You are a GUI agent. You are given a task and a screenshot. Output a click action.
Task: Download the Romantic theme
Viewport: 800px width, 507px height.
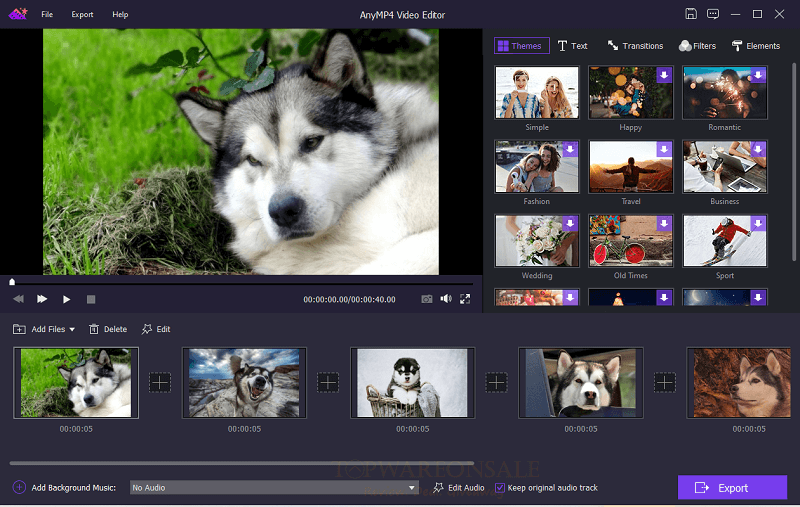click(758, 75)
